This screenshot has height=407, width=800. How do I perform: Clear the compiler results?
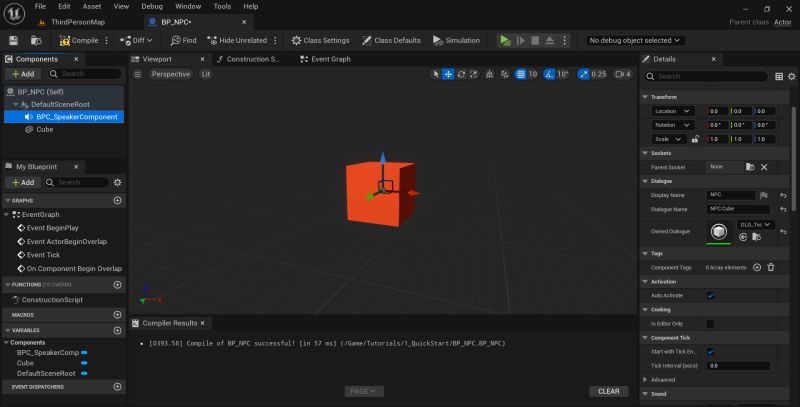609,391
